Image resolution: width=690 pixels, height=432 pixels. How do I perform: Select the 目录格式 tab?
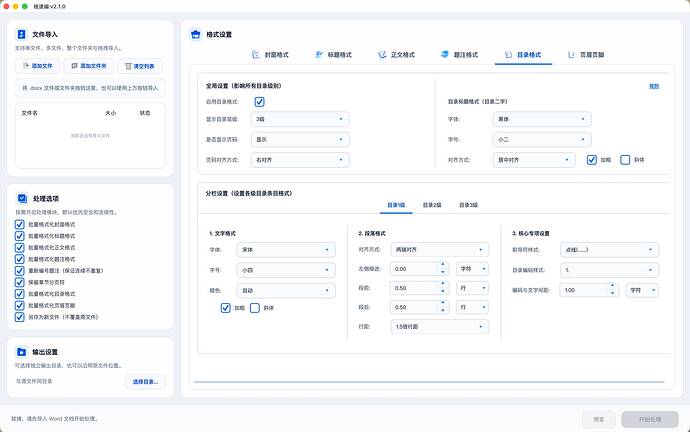(523, 55)
